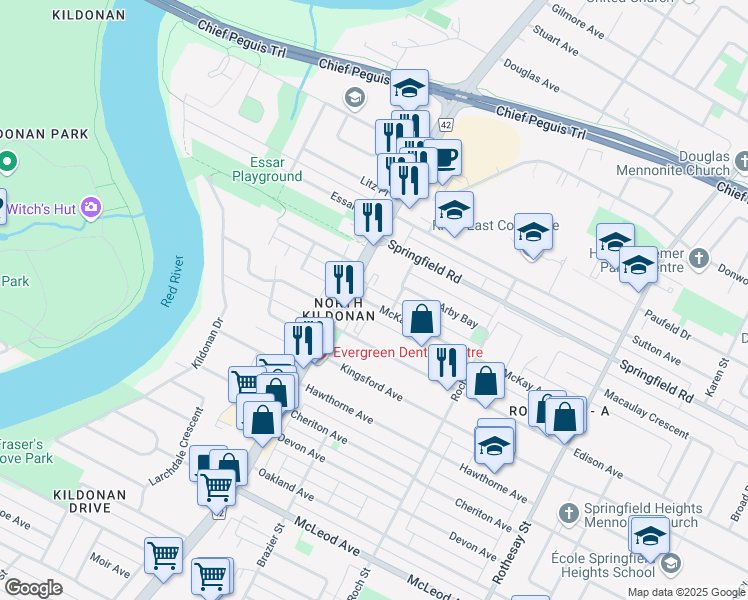Open Springfield Heights Mennonite Church cross pin
Viewport: 748px width, 600px height.
(x=568, y=514)
